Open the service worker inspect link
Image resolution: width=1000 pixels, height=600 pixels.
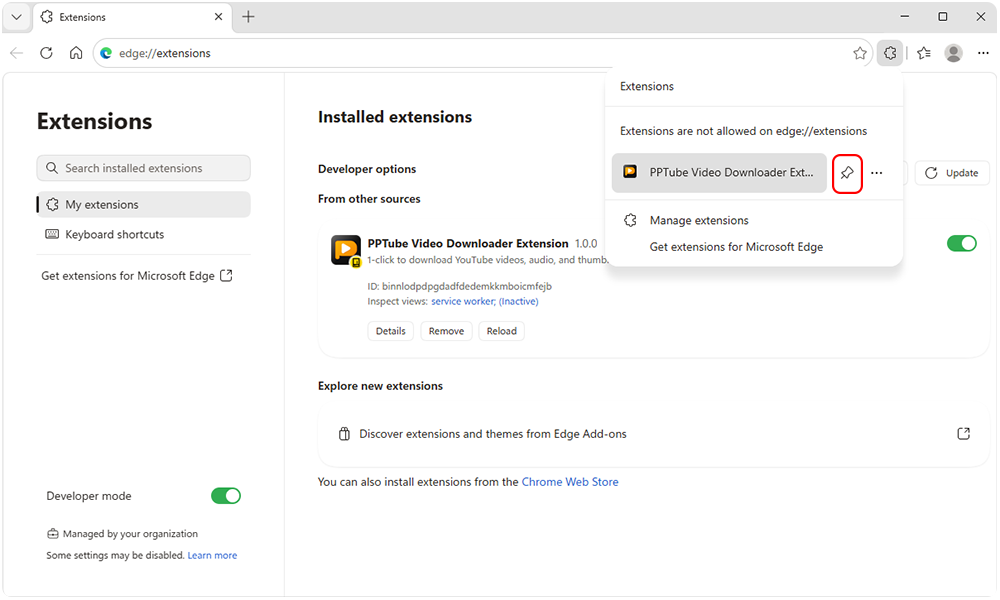click(485, 302)
